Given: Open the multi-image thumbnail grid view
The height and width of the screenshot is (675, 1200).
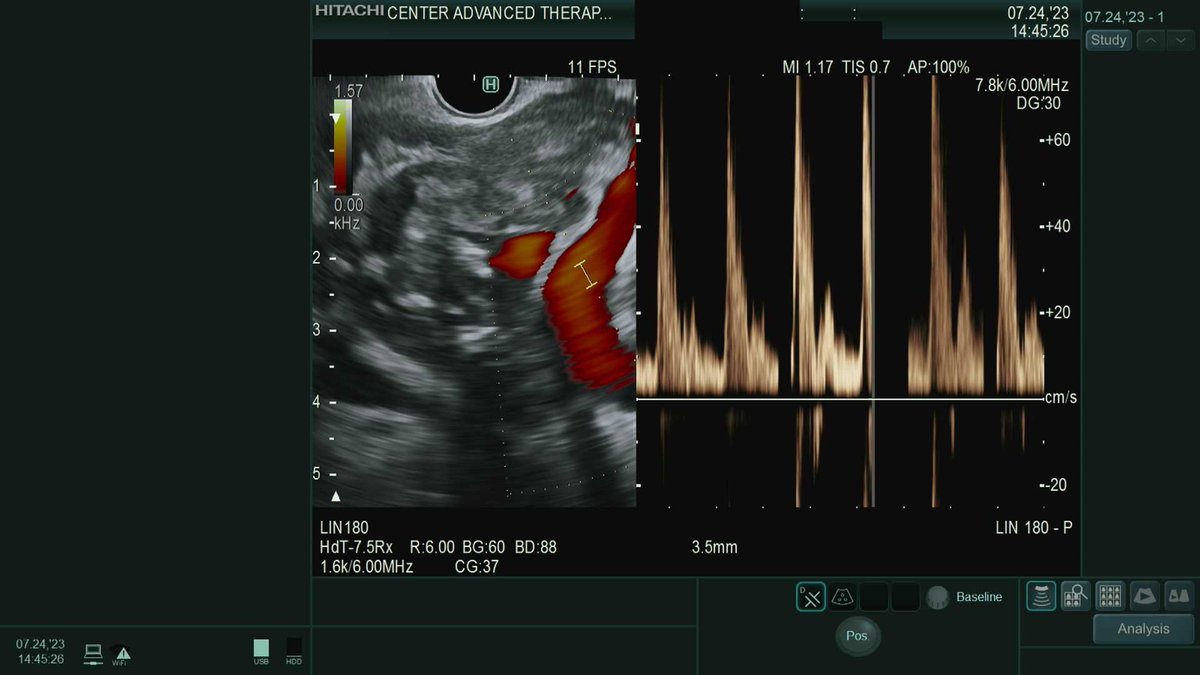Looking at the screenshot, I should 1109,596.
